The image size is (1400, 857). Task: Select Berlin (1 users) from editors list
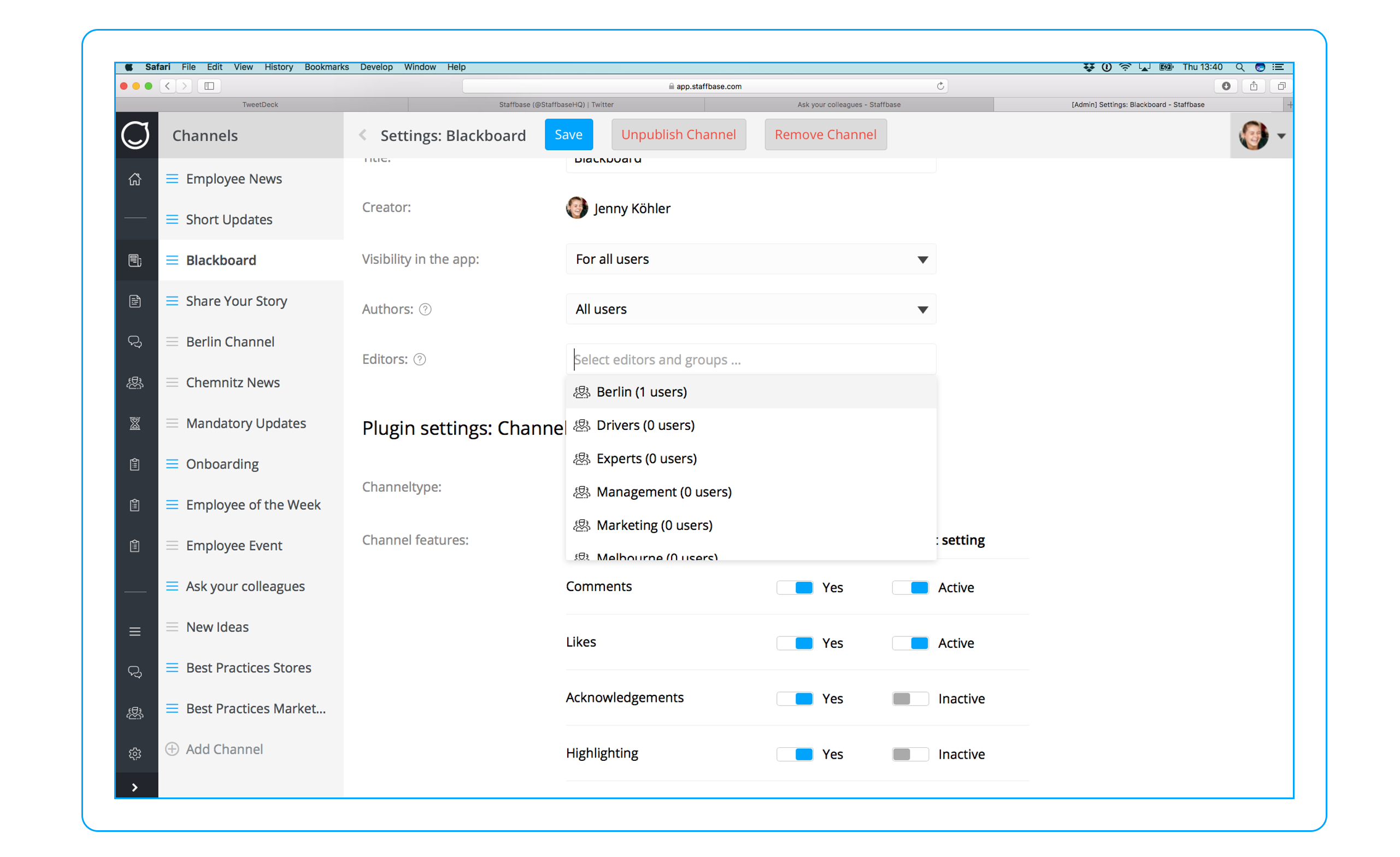(751, 392)
